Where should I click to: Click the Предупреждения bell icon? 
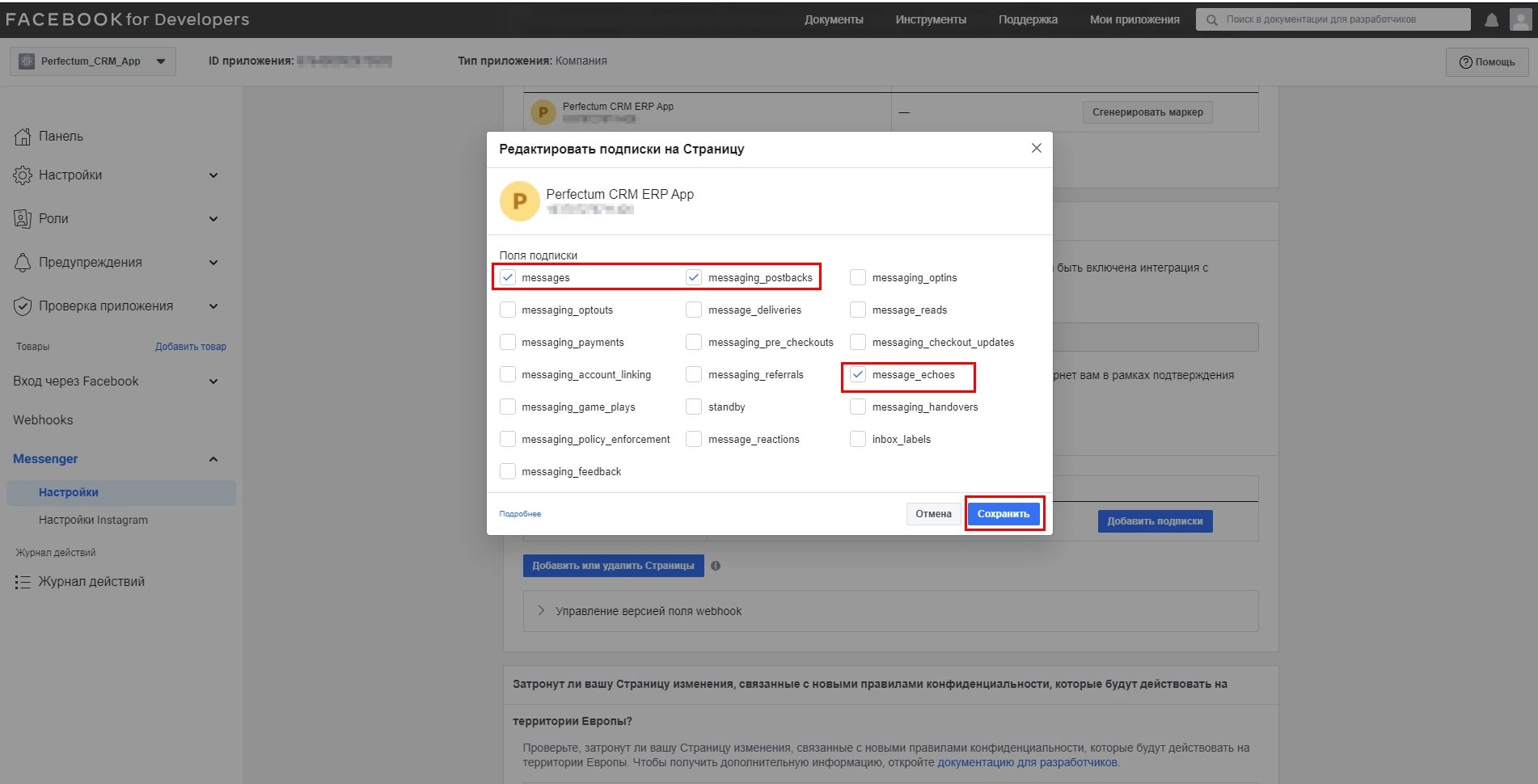[23, 263]
